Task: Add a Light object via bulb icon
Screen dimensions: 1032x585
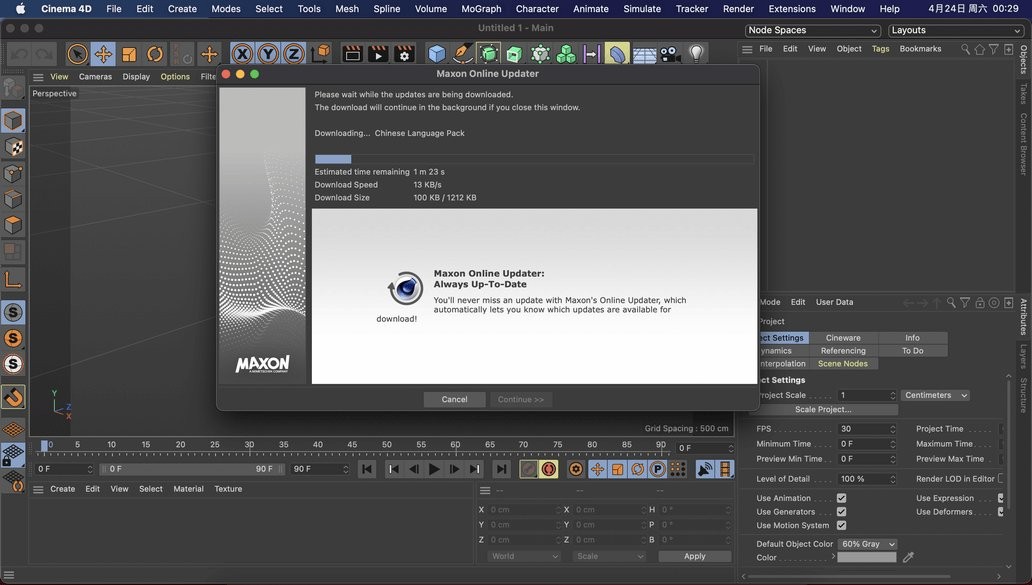Action: 697,54
